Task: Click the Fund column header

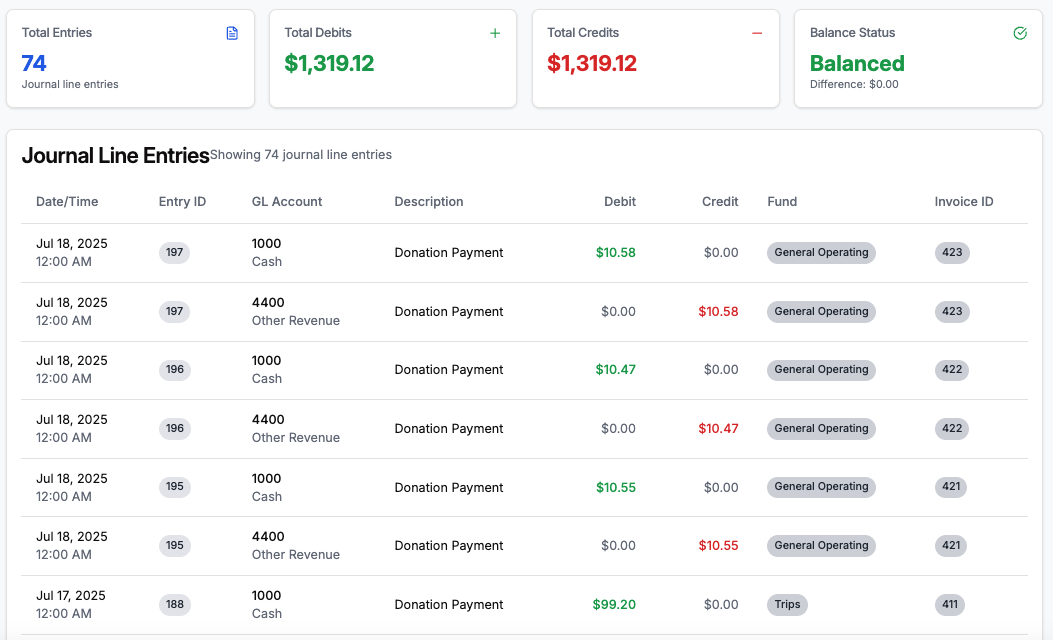Action: 782,201
